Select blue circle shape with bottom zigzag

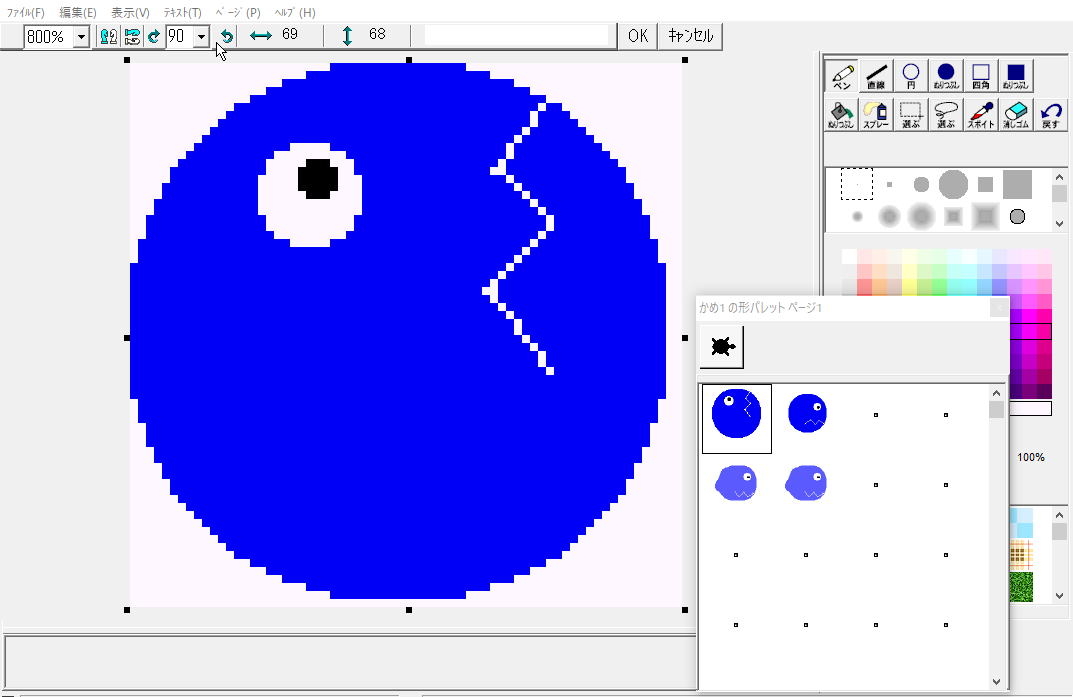(807, 413)
